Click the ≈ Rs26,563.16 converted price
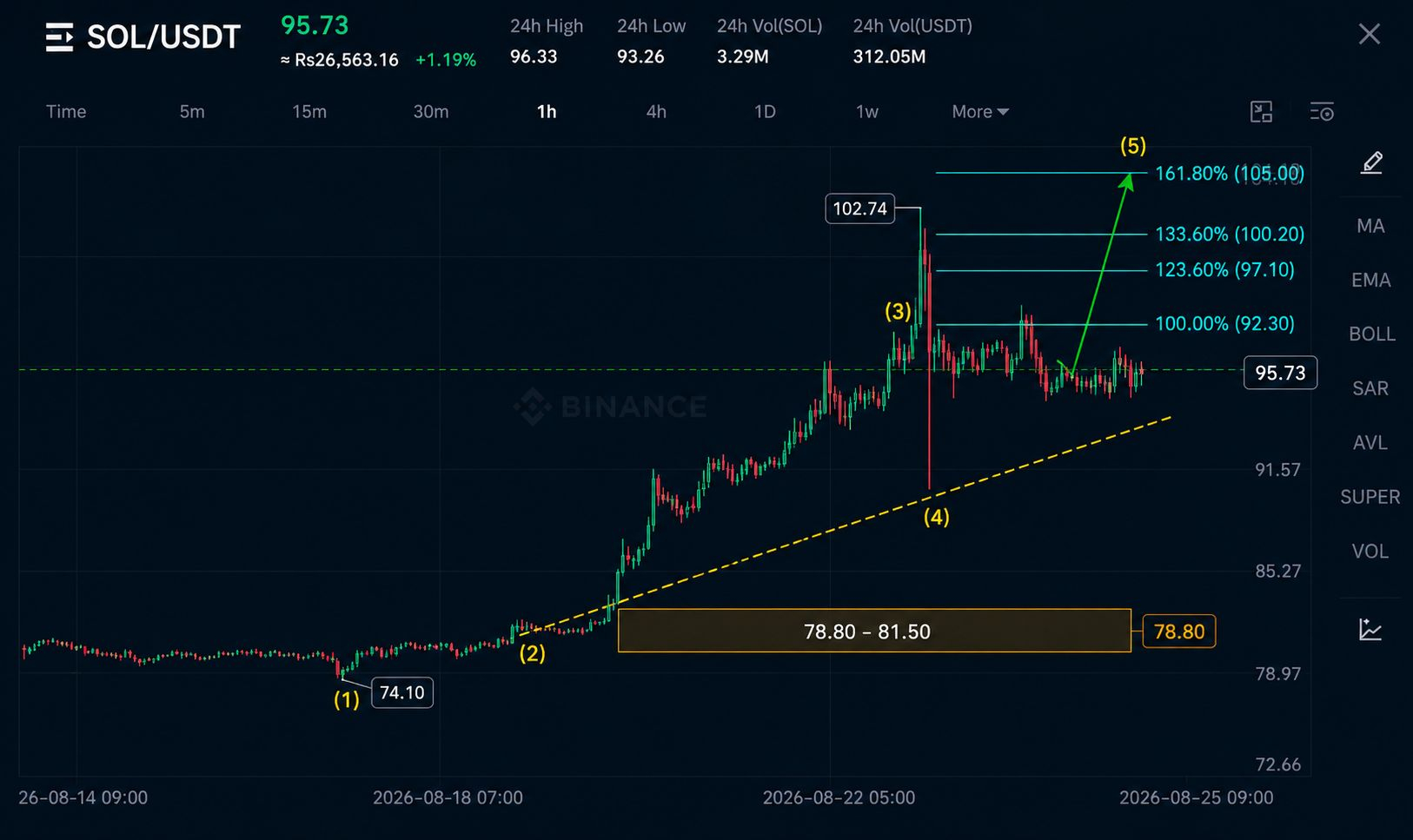The width and height of the screenshot is (1413, 840). point(340,60)
